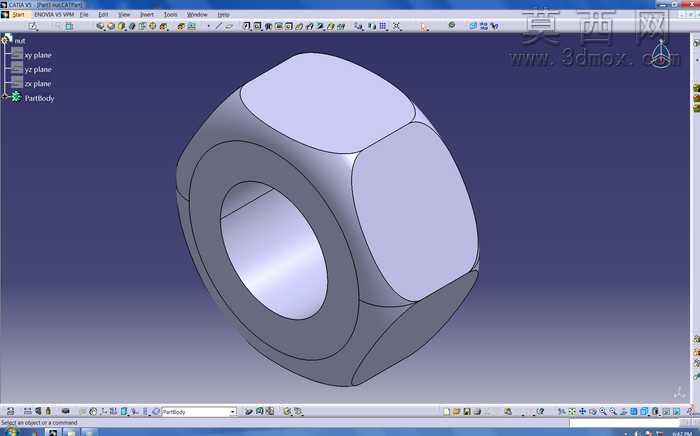
Task: Click the Print icon
Action: pyautogui.click(x=477, y=411)
